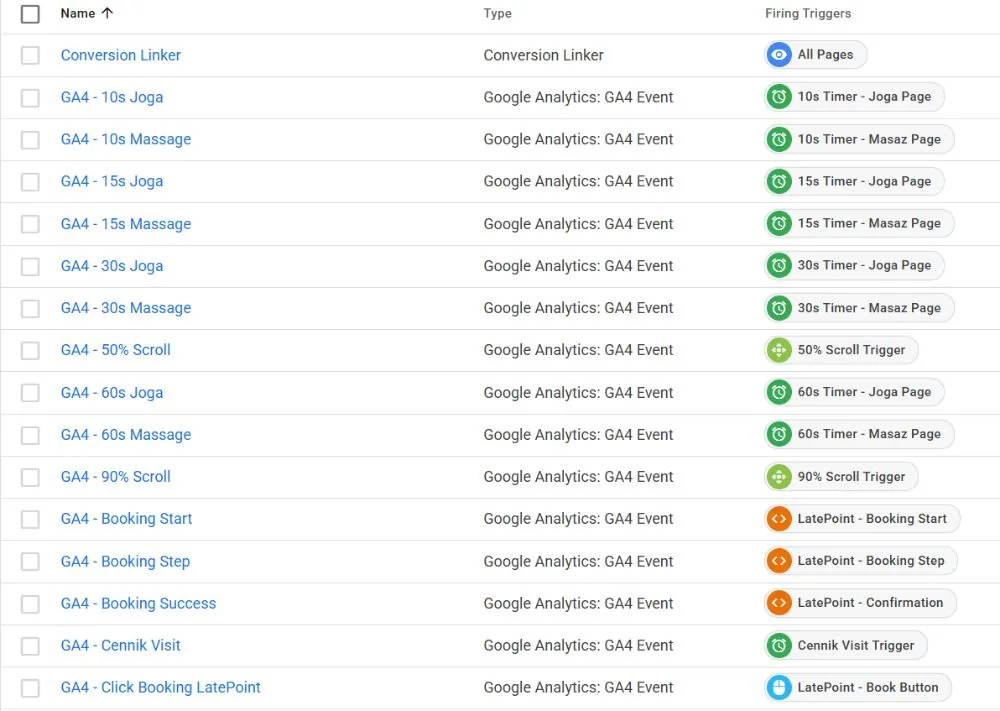
Task: Click the Cennik Visit Trigger timer icon
Action: tap(779, 646)
